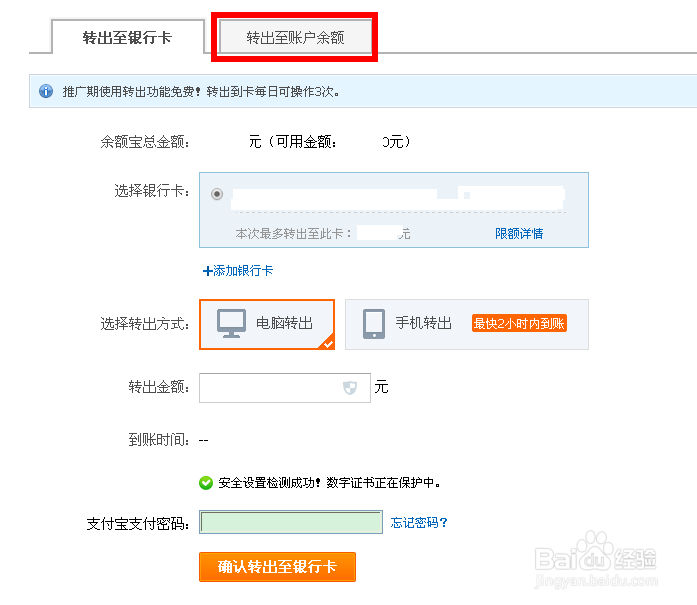Click the mobile phone icon

pos(374,324)
